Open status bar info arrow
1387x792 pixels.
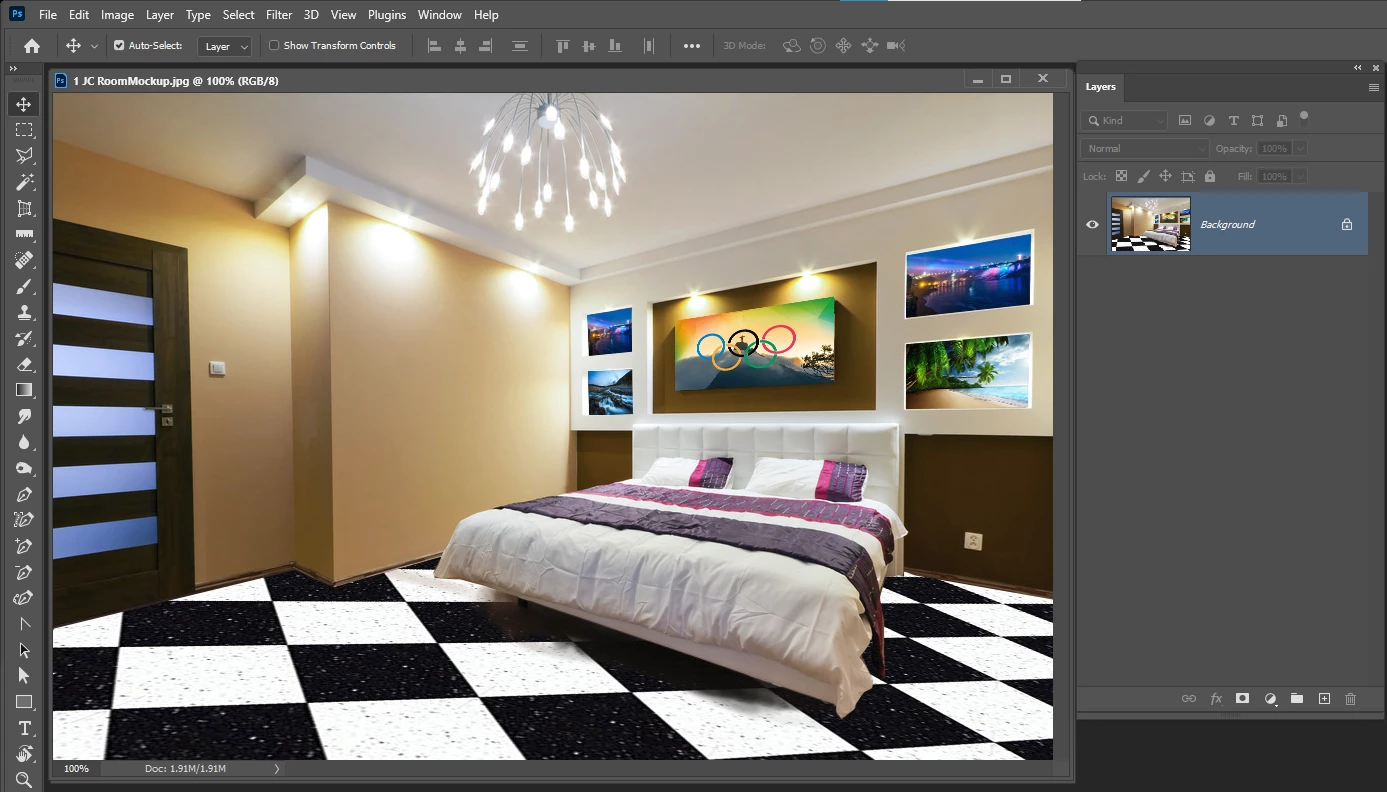click(x=277, y=769)
